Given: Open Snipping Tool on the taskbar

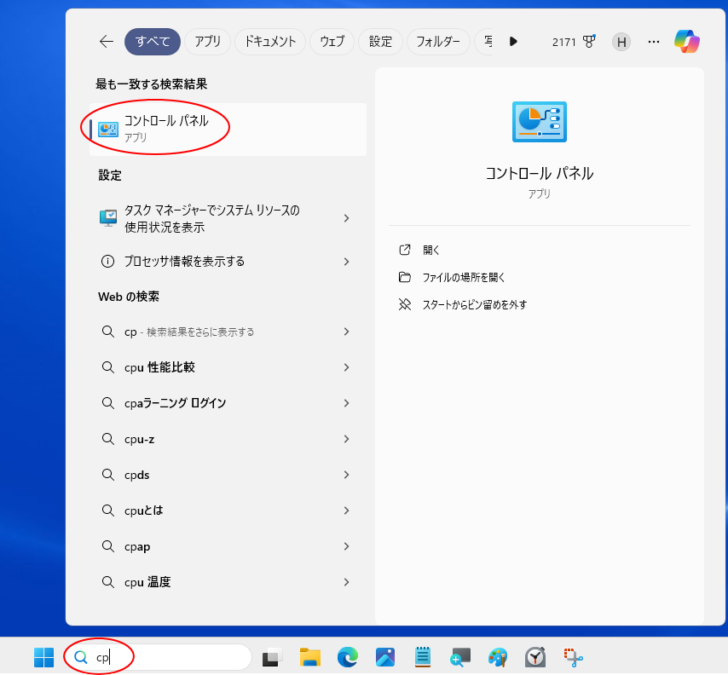Looking at the screenshot, I should 573,657.
